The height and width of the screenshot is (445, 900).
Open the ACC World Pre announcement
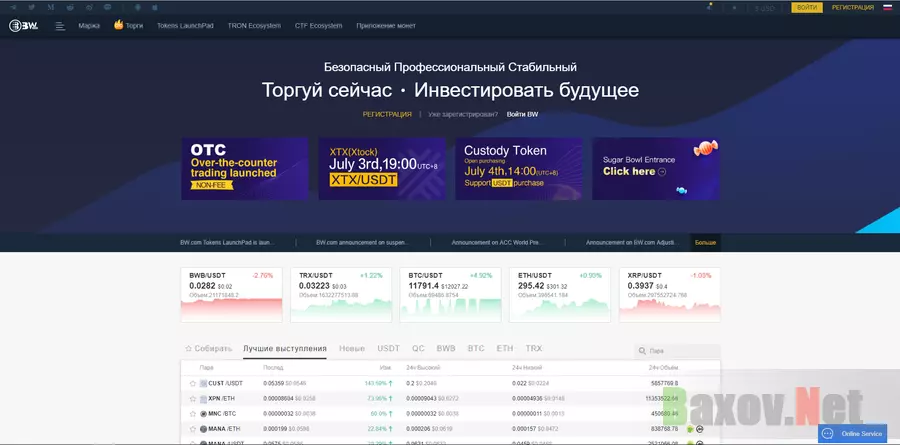497,243
